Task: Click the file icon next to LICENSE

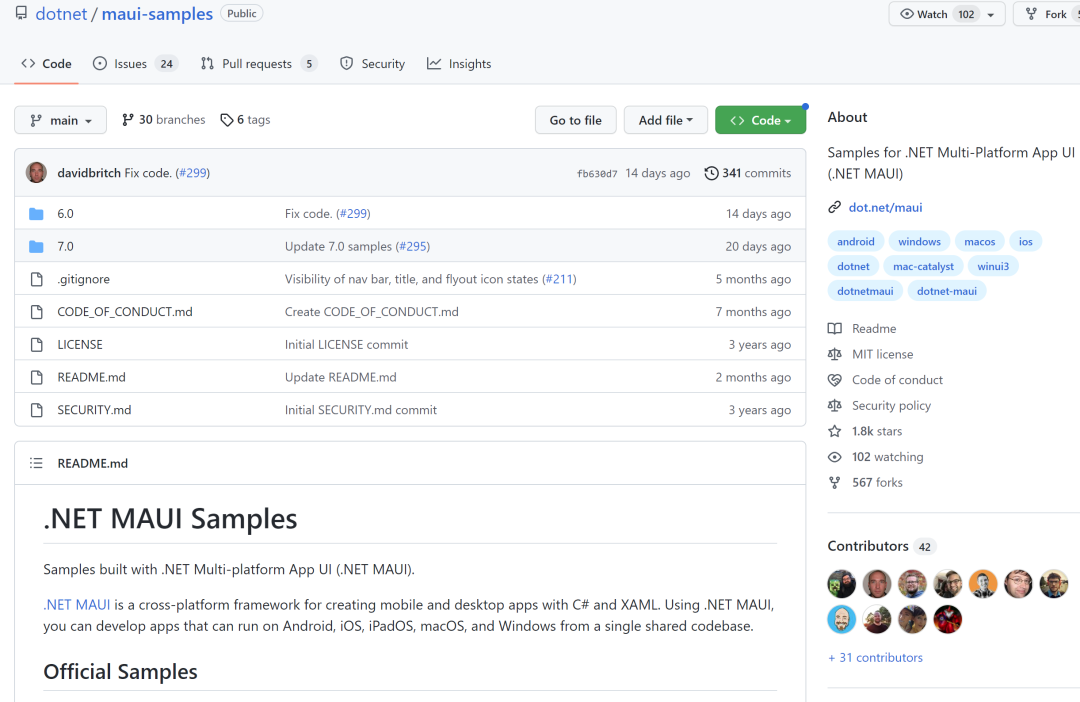Action: tap(37, 344)
